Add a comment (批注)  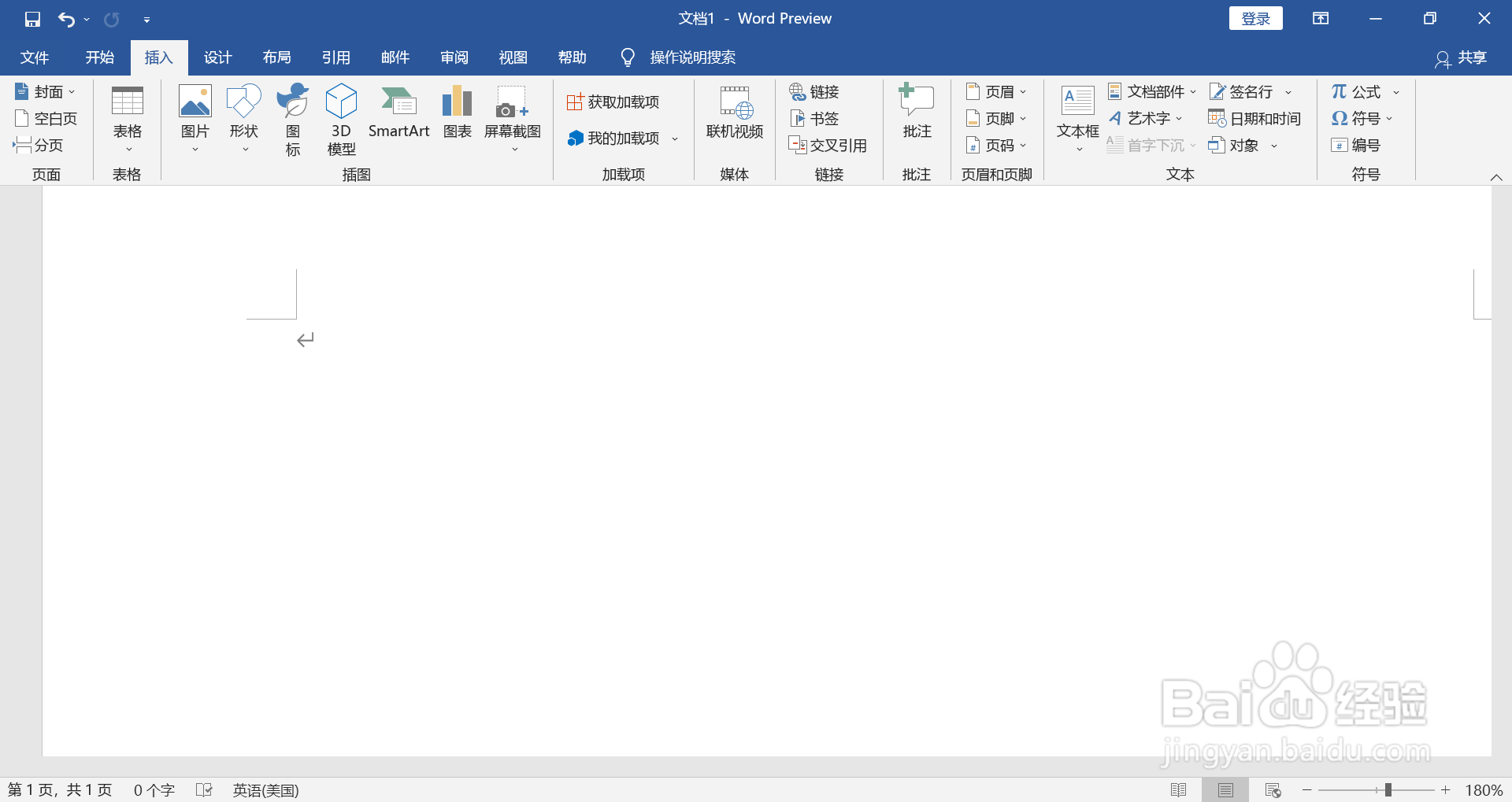[917, 112]
